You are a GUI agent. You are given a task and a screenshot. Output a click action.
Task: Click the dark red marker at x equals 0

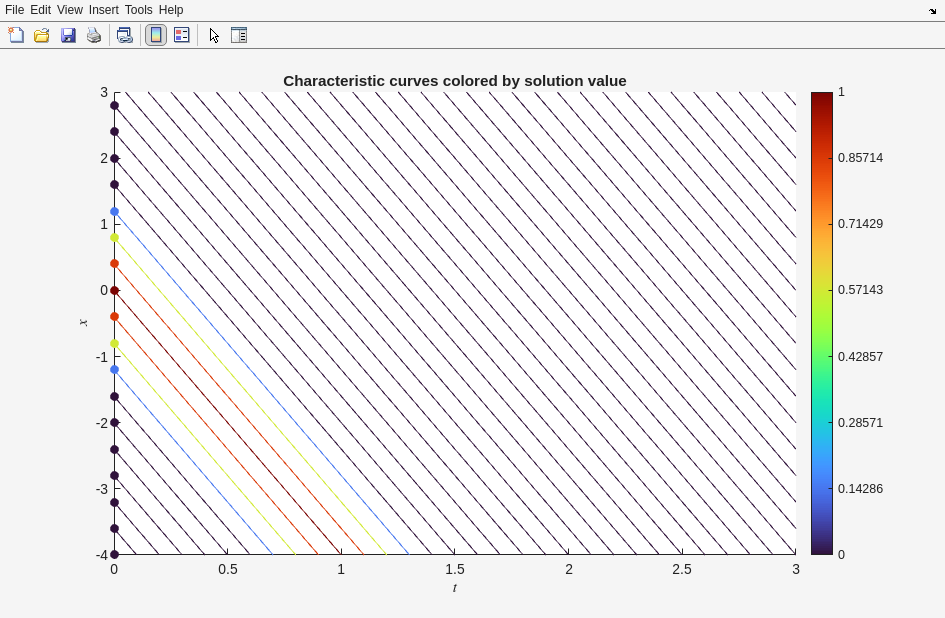pyautogui.click(x=115, y=290)
